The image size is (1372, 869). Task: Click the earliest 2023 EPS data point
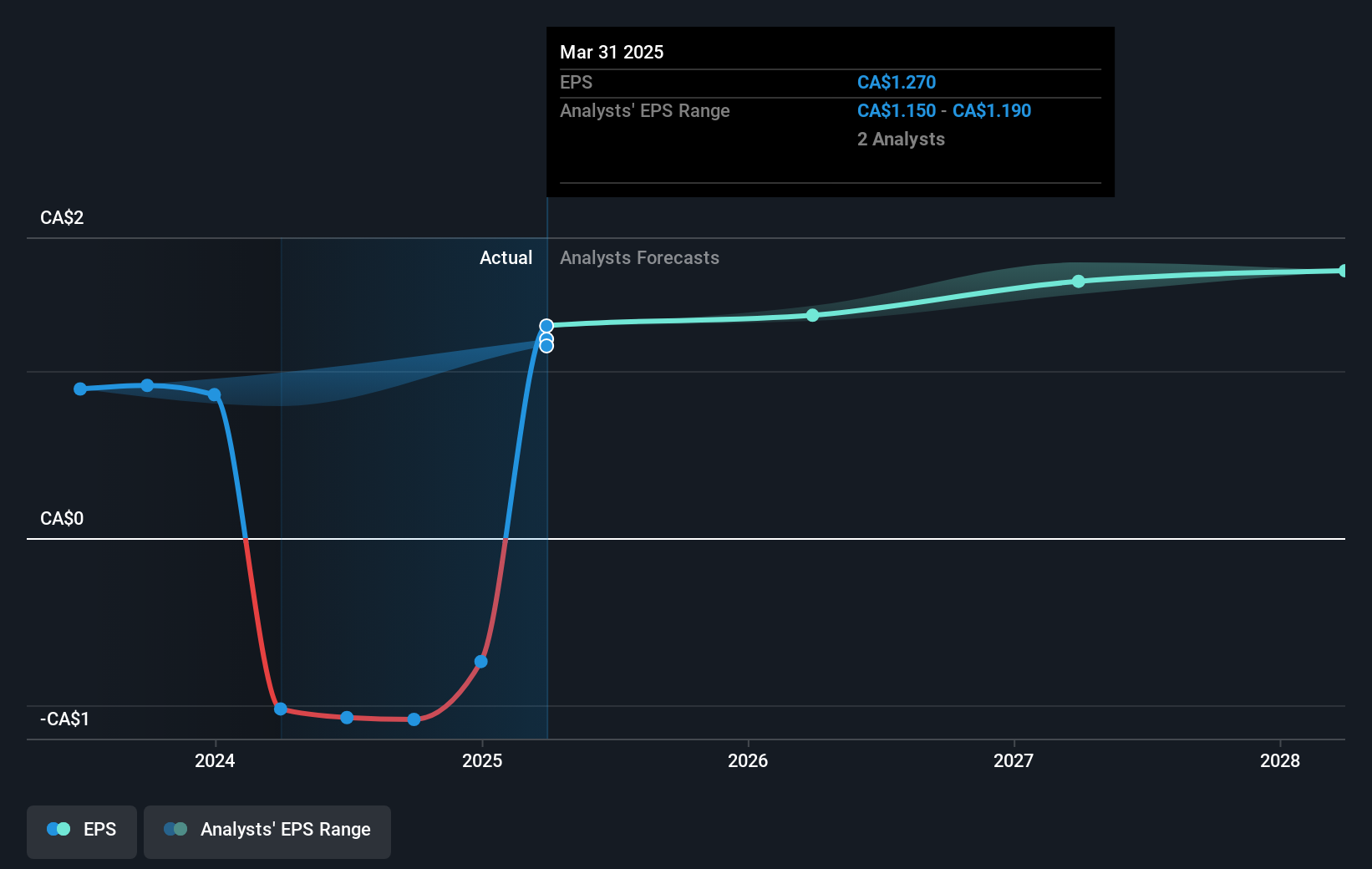pyautogui.click(x=79, y=388)
